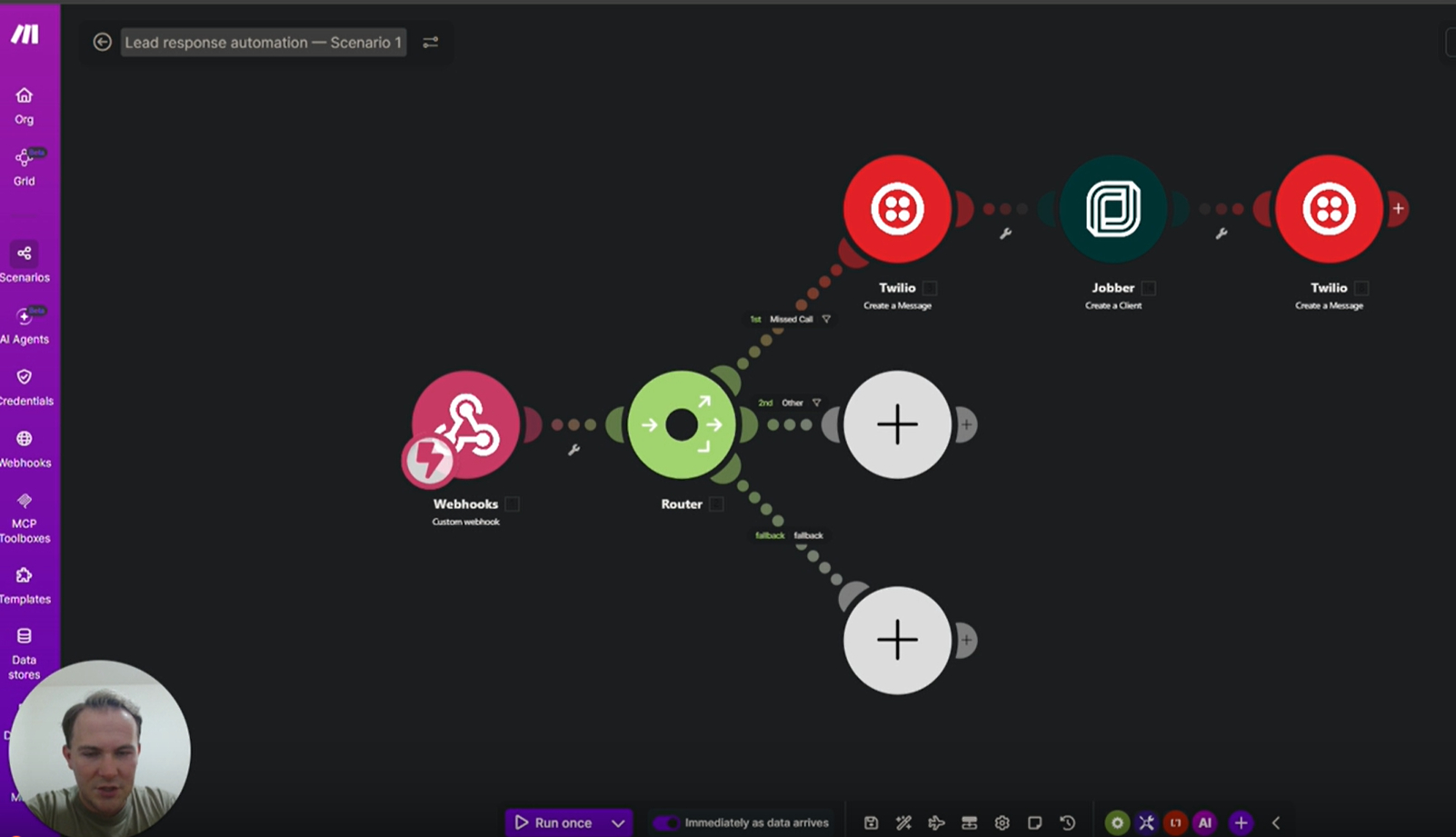The image size is (1456, 837).
Task: Click the 'Create a Client' label under Jobber
Action: (1113, 305)
